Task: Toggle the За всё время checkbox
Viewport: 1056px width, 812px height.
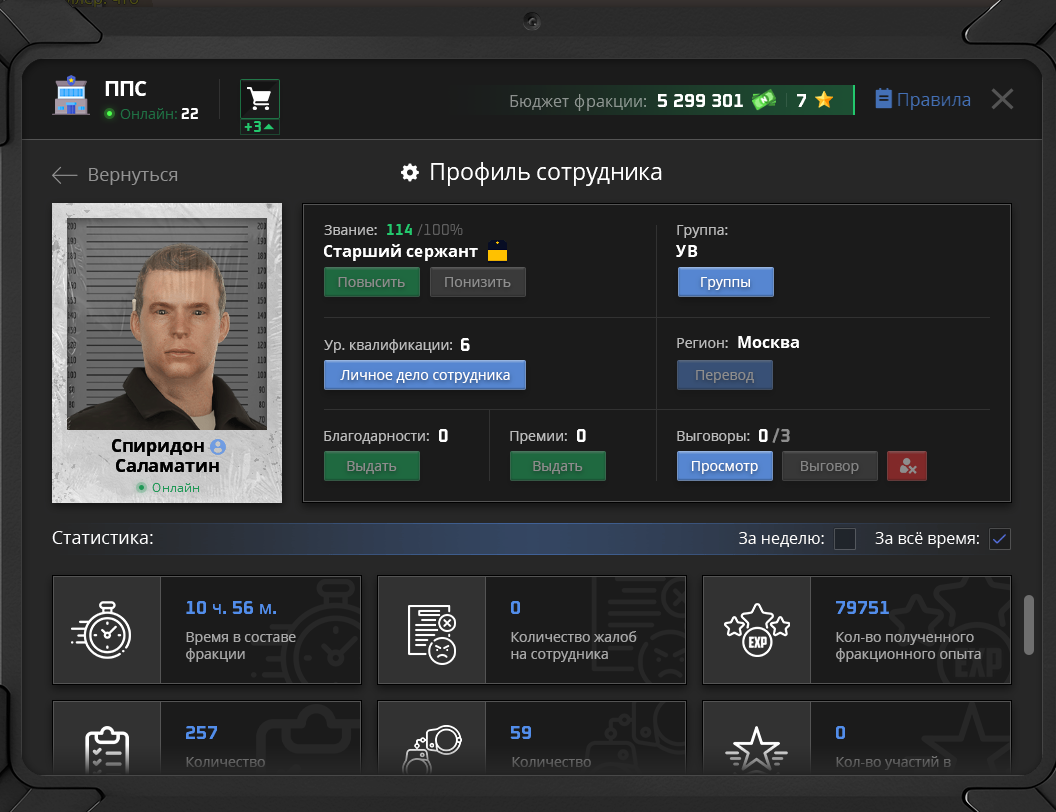Action: tap(999, 539)
